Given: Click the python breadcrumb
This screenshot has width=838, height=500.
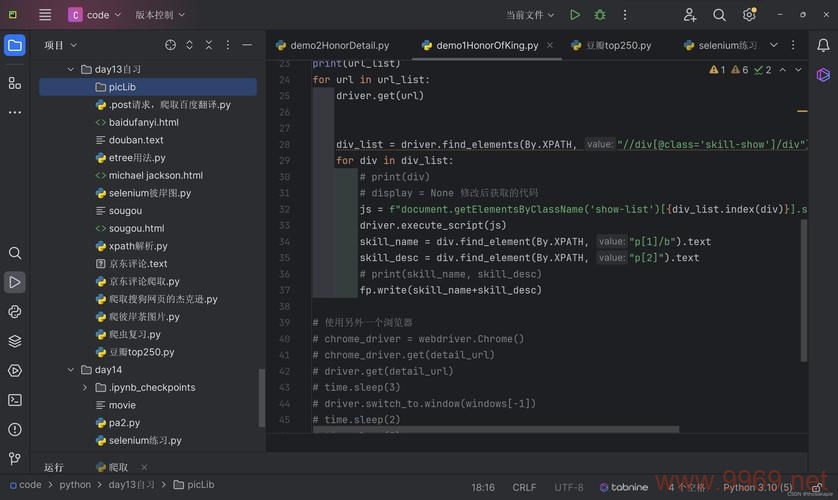Looking at the screenshot, I should click(x=75, y=485).
